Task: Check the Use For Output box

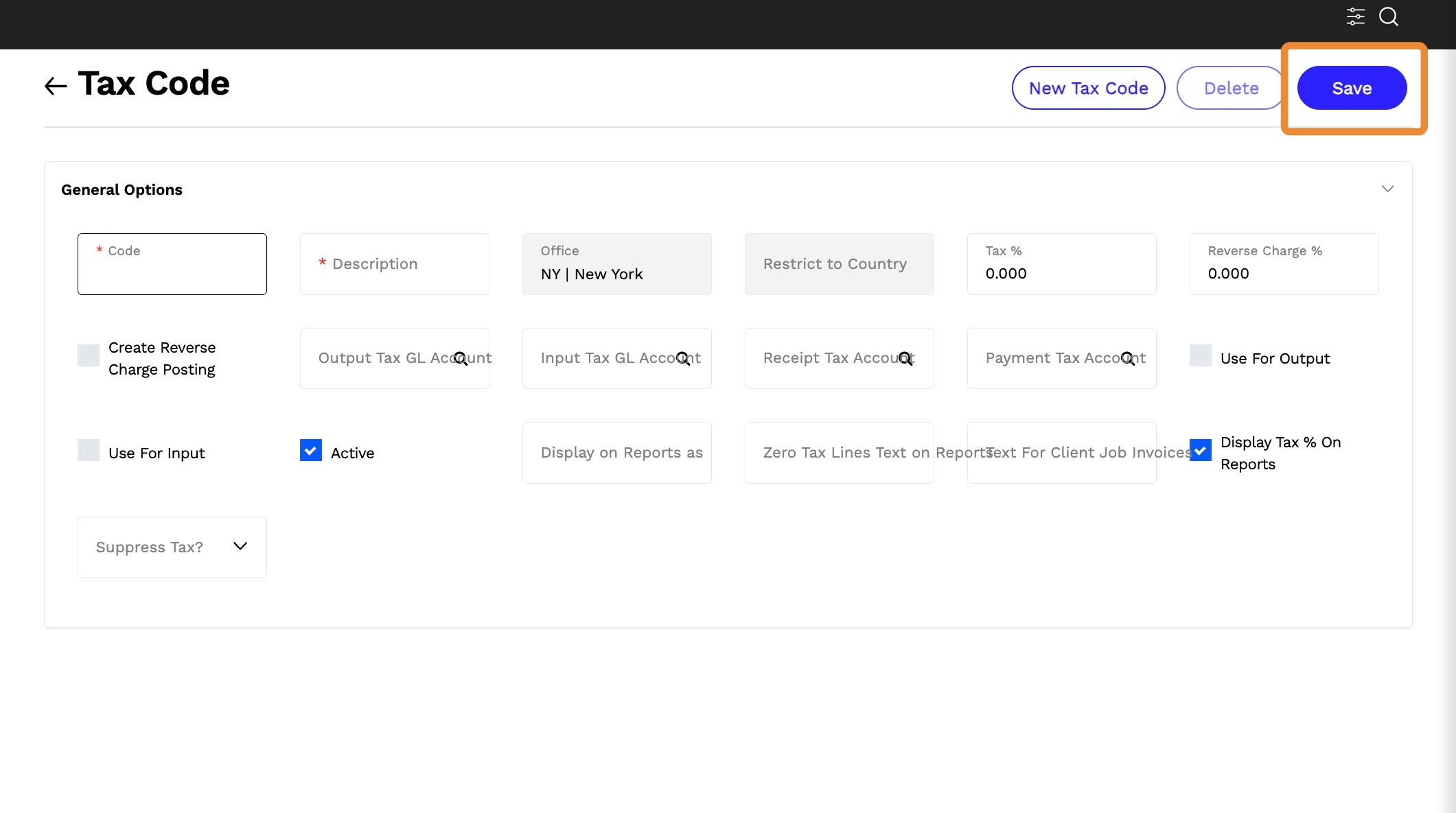Action: [x=1200, y=355]
